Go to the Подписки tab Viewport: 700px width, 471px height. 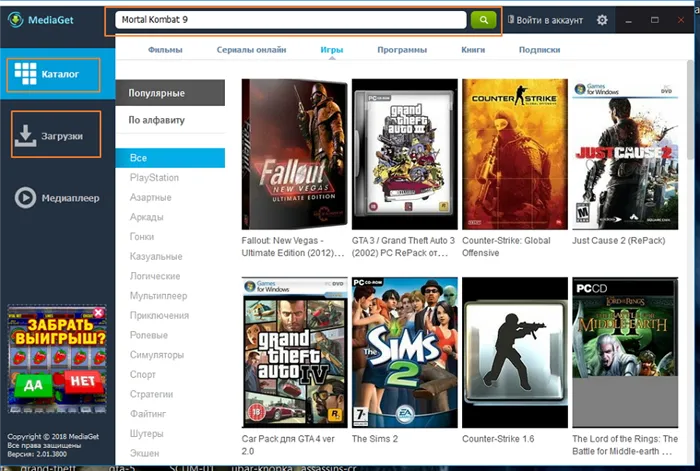click(x=539, y=50)
